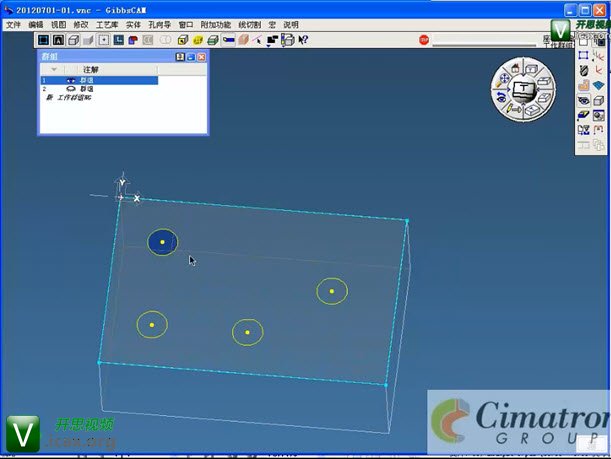Image resolution: width=611 pixels, height=459 pixels.
Task: Open the coordinate system 'L' icon
Action: tap(118, 40)
